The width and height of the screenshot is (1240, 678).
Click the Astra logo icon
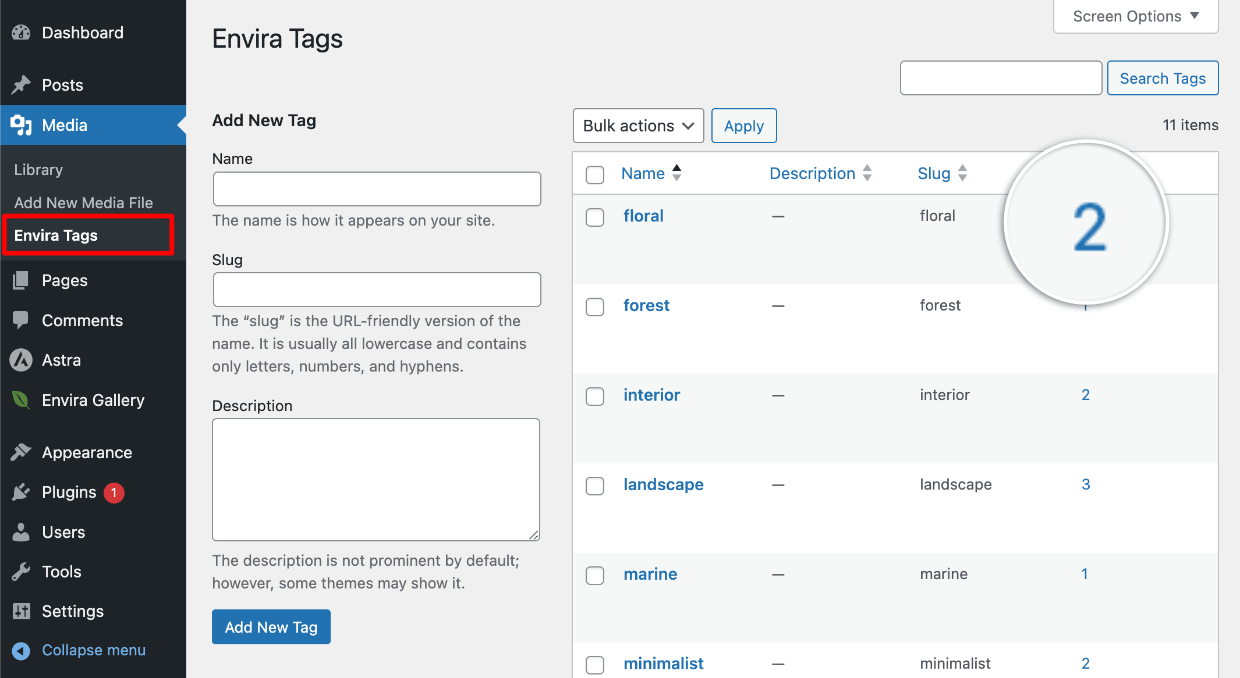click(x=21, y=360)
